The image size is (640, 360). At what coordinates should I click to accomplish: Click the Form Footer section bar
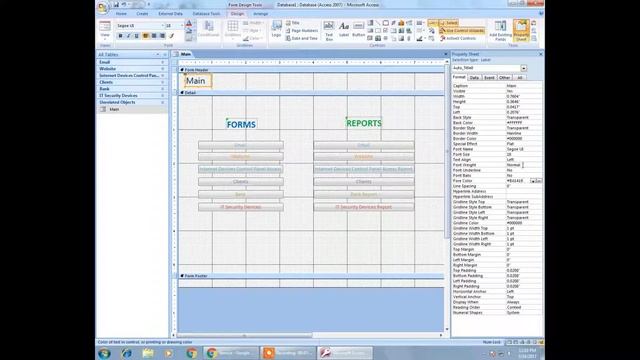click(311, 276)
